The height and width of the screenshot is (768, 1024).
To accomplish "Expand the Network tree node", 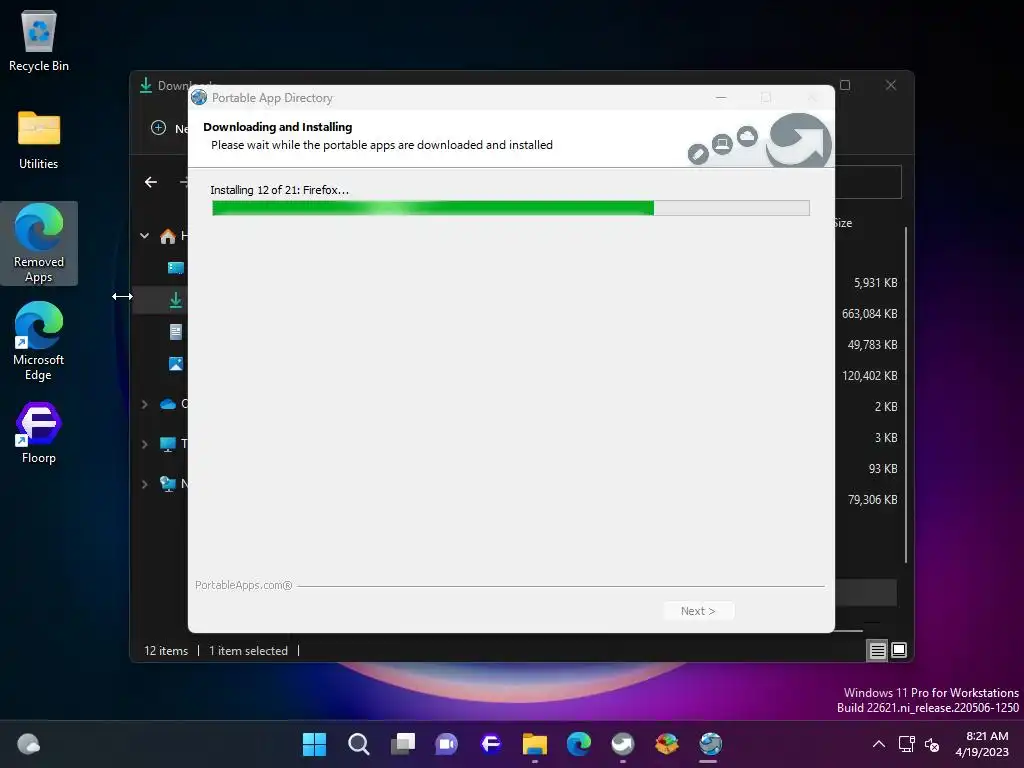I will coord(144,484).
